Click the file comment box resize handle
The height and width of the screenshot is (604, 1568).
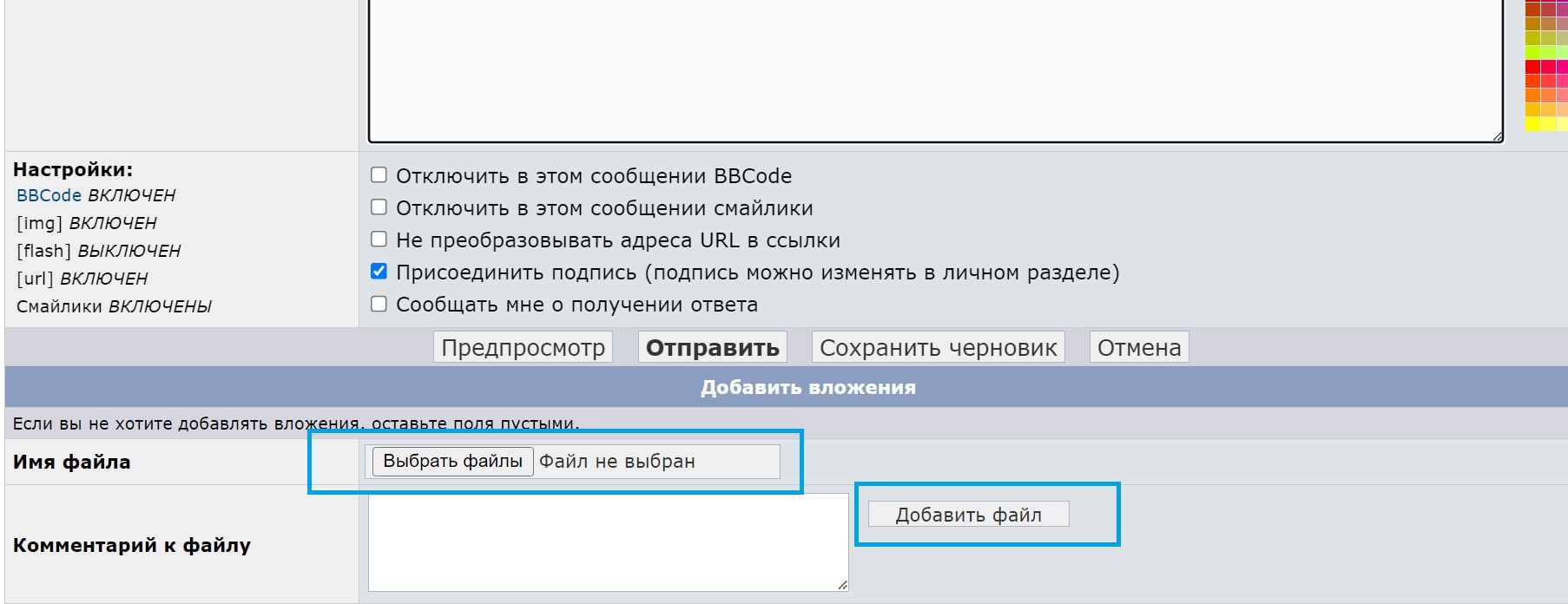click(843, 586)
